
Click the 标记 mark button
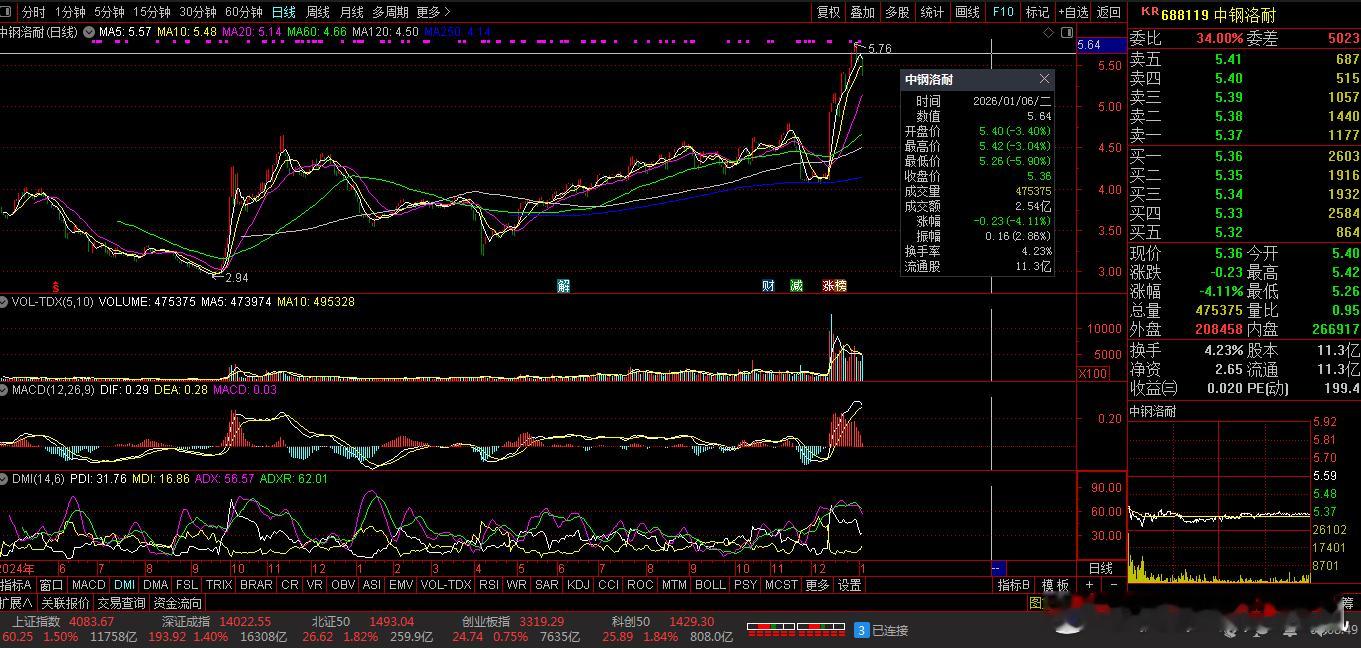[1038, 12]
